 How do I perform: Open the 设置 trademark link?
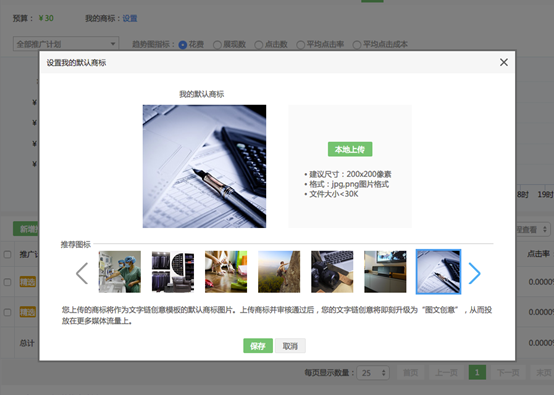pyautogui.click(x=130, y=18)
